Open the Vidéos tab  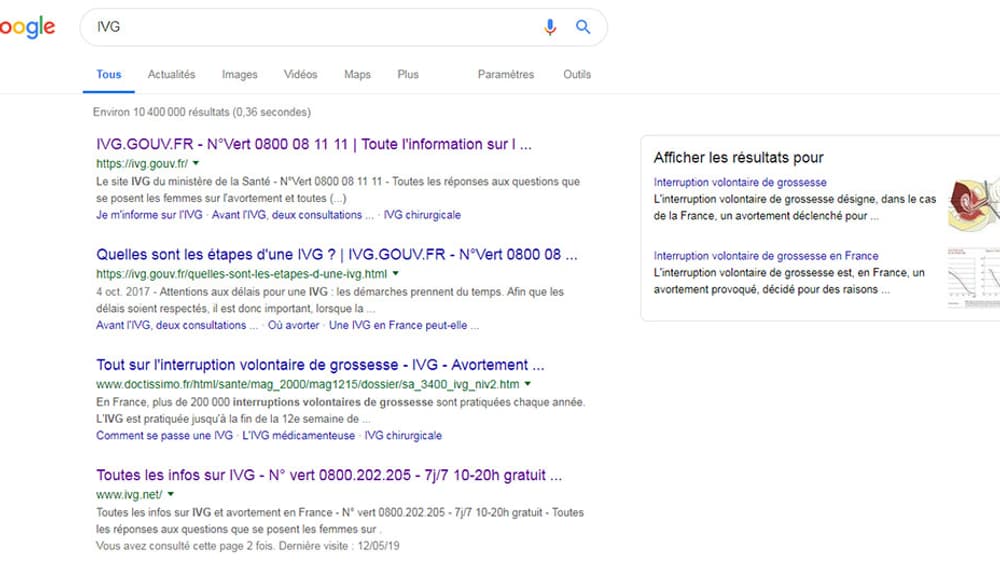300,74
